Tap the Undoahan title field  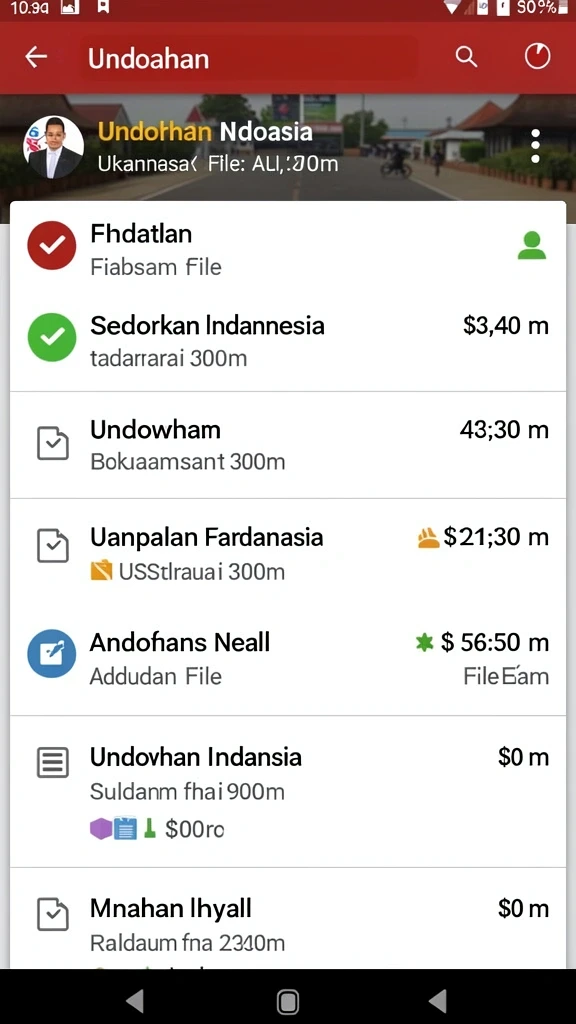251,59
